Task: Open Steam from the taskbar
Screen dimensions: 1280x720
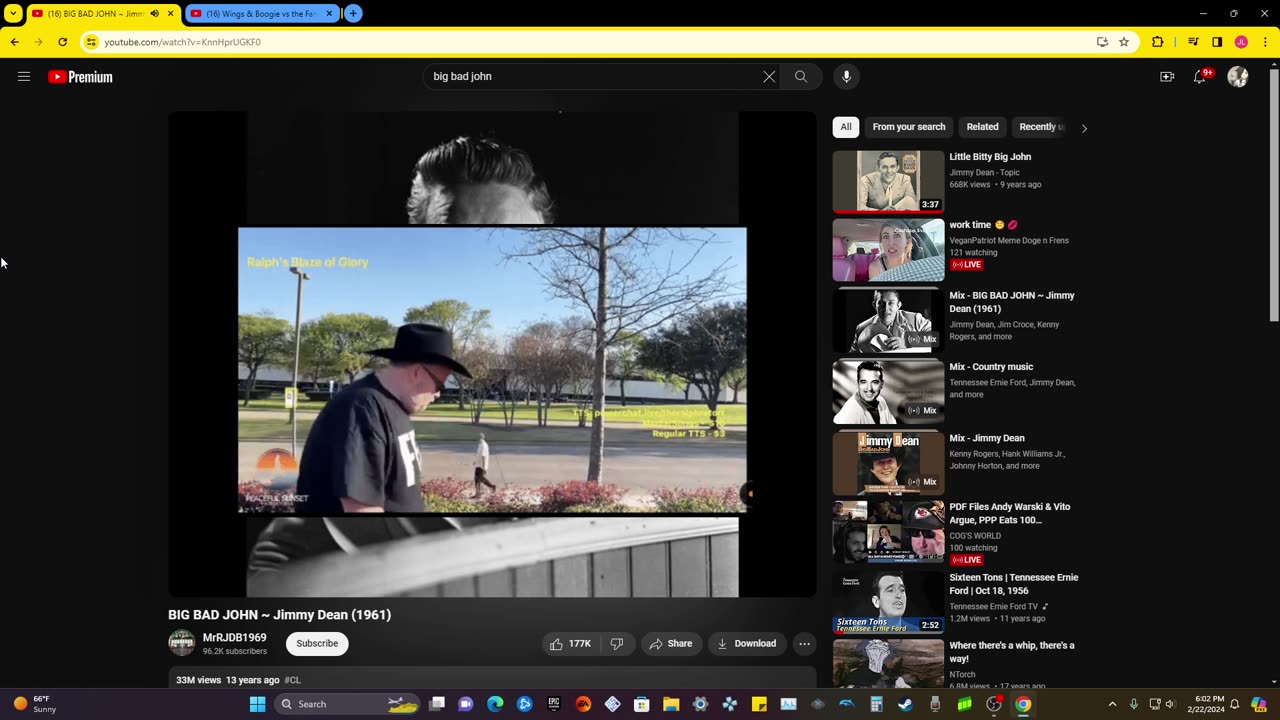Action: coord(905,704)
